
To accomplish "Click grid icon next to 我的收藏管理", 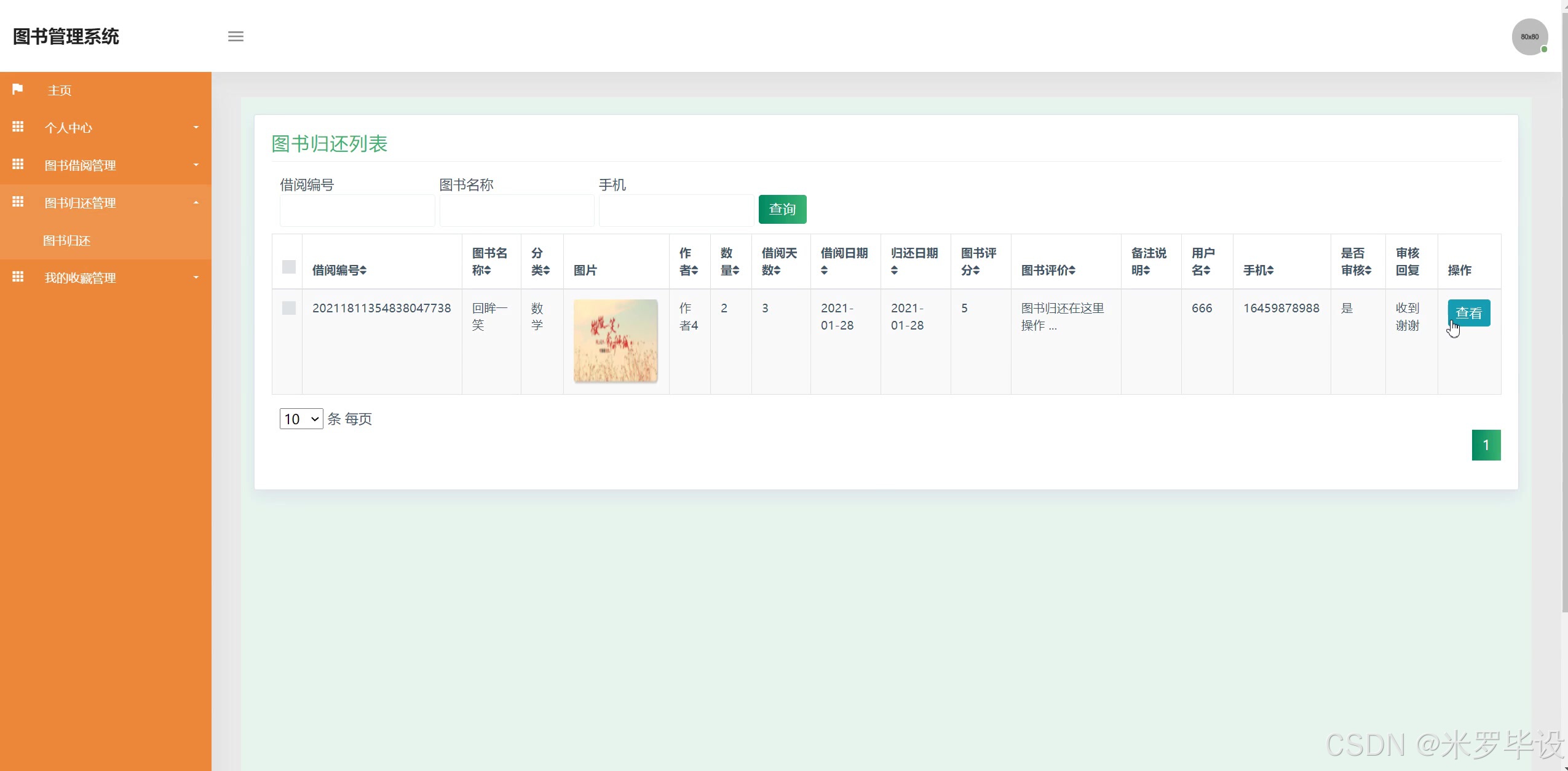I will [18, 277].
